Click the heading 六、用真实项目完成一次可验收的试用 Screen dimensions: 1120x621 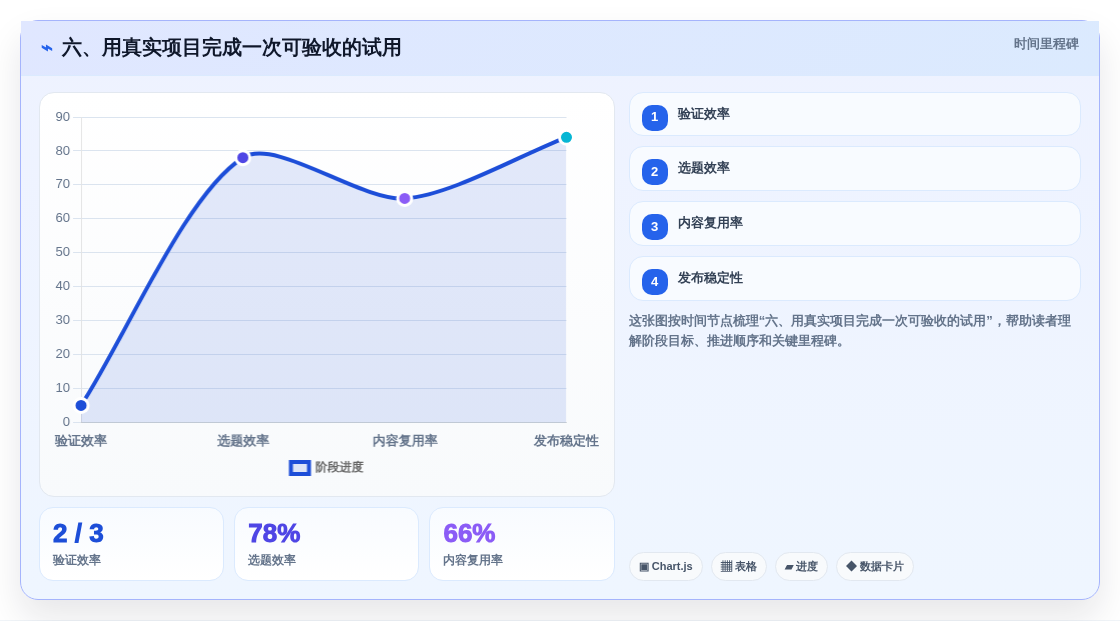click(x=231, y=48)
